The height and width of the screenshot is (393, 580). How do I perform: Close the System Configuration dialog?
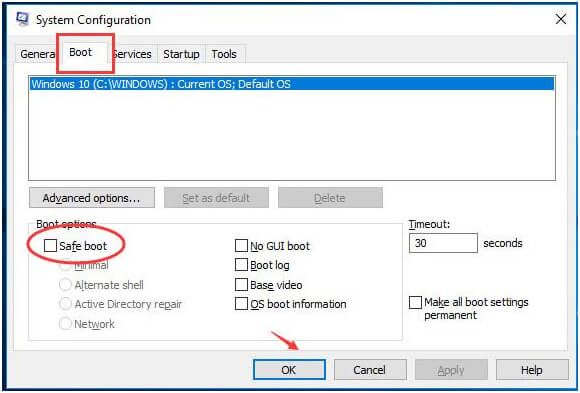[x=561, y=19]
